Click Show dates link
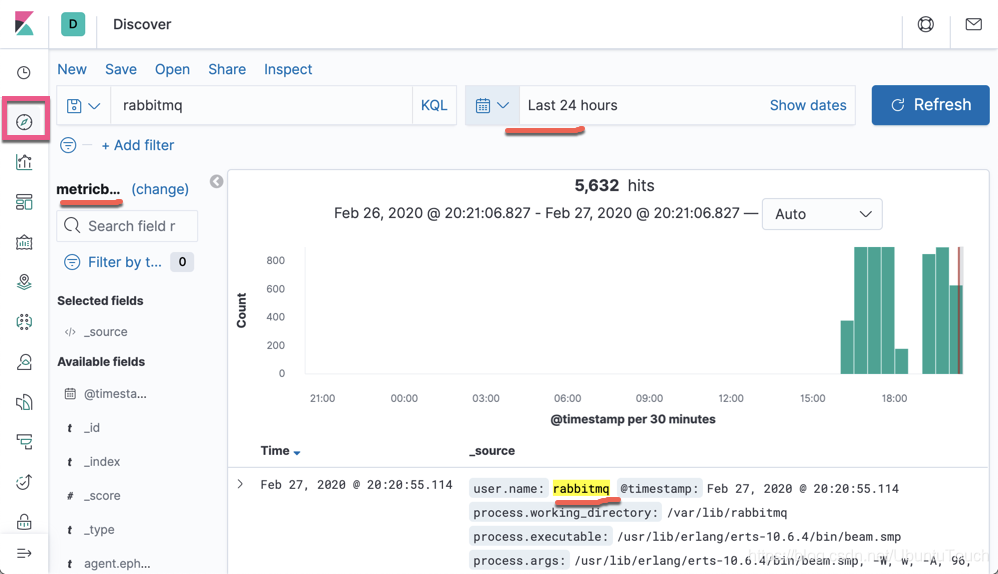998x574 pixels. pyautogui.click(x=808, y=106)
